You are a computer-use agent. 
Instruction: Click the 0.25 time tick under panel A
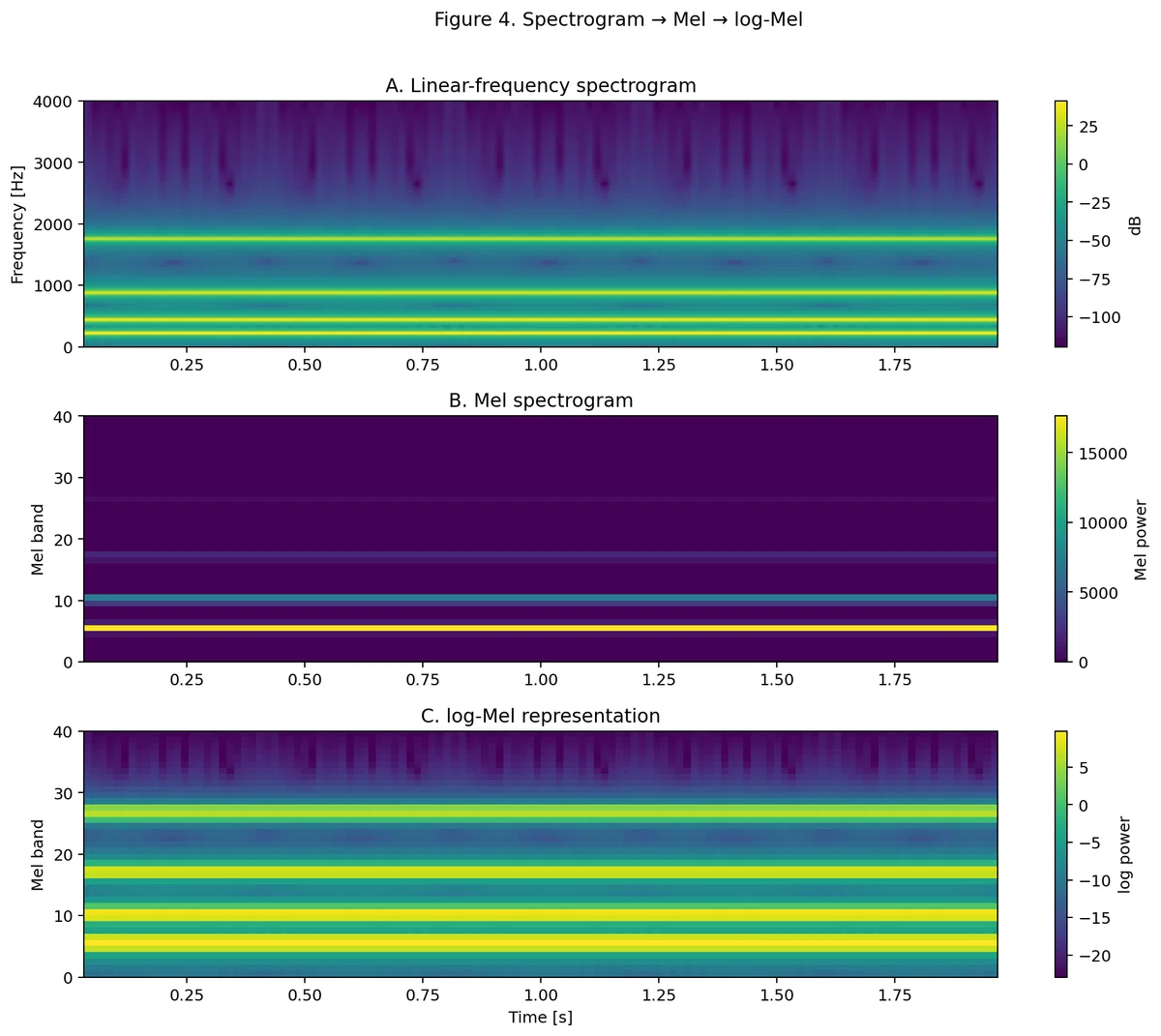pyautogui.click(x=187, y=365)
